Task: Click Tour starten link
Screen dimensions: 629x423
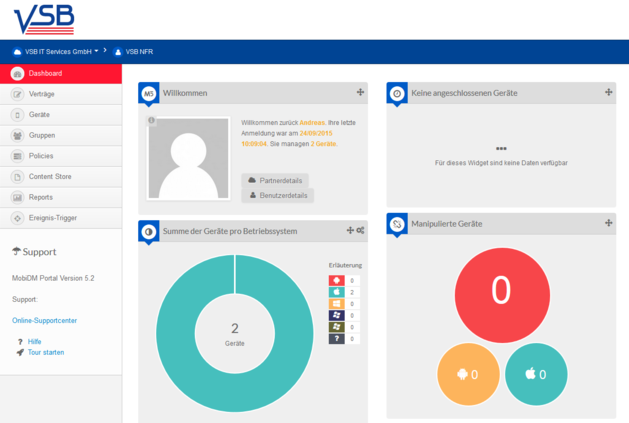Action: (46, 352)
